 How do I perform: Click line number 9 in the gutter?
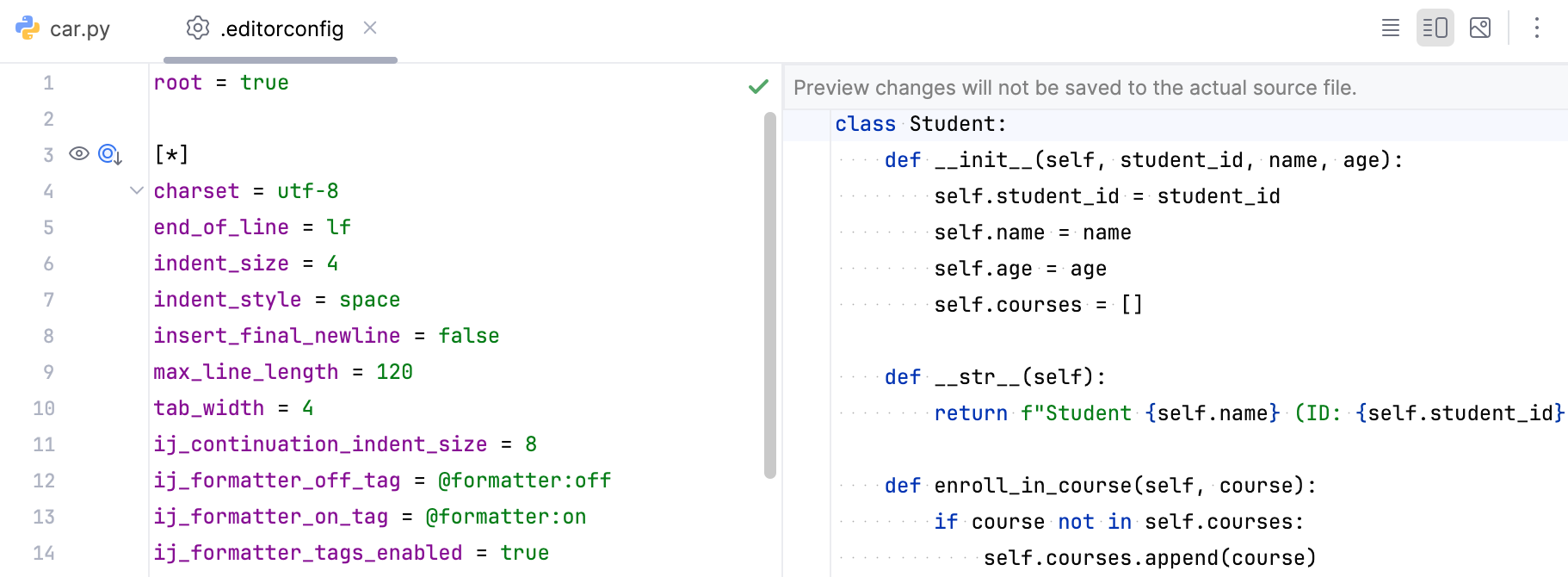(x=48, y=372)
